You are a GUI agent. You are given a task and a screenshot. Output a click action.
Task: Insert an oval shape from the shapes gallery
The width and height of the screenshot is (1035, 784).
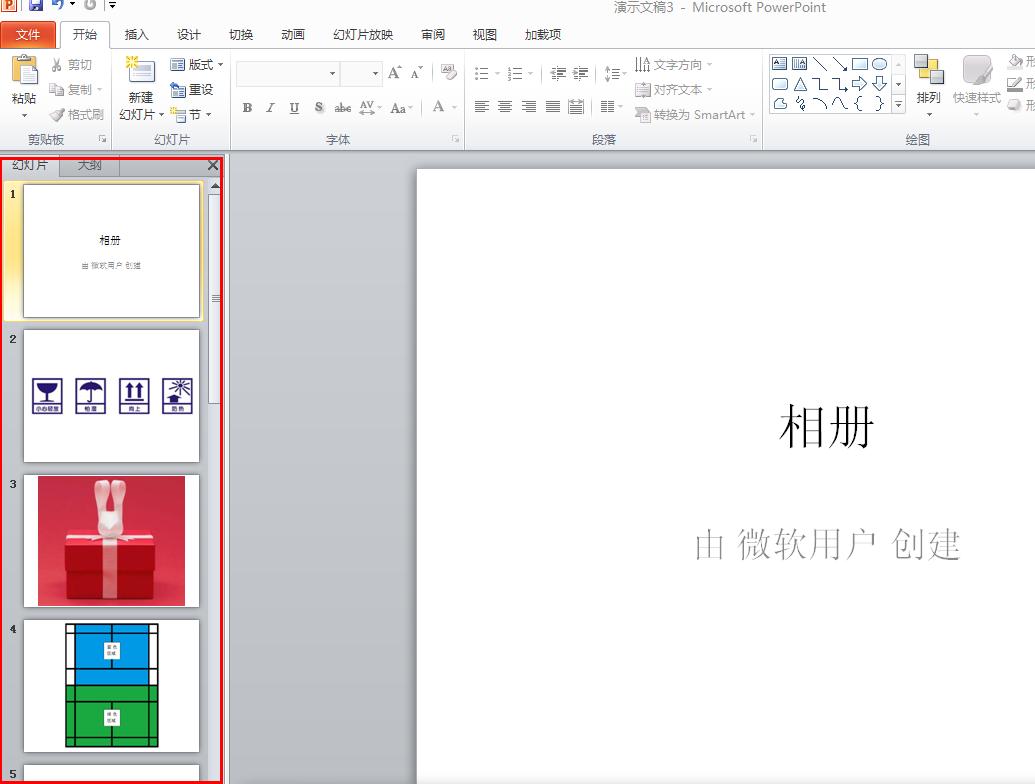[878, 62]
